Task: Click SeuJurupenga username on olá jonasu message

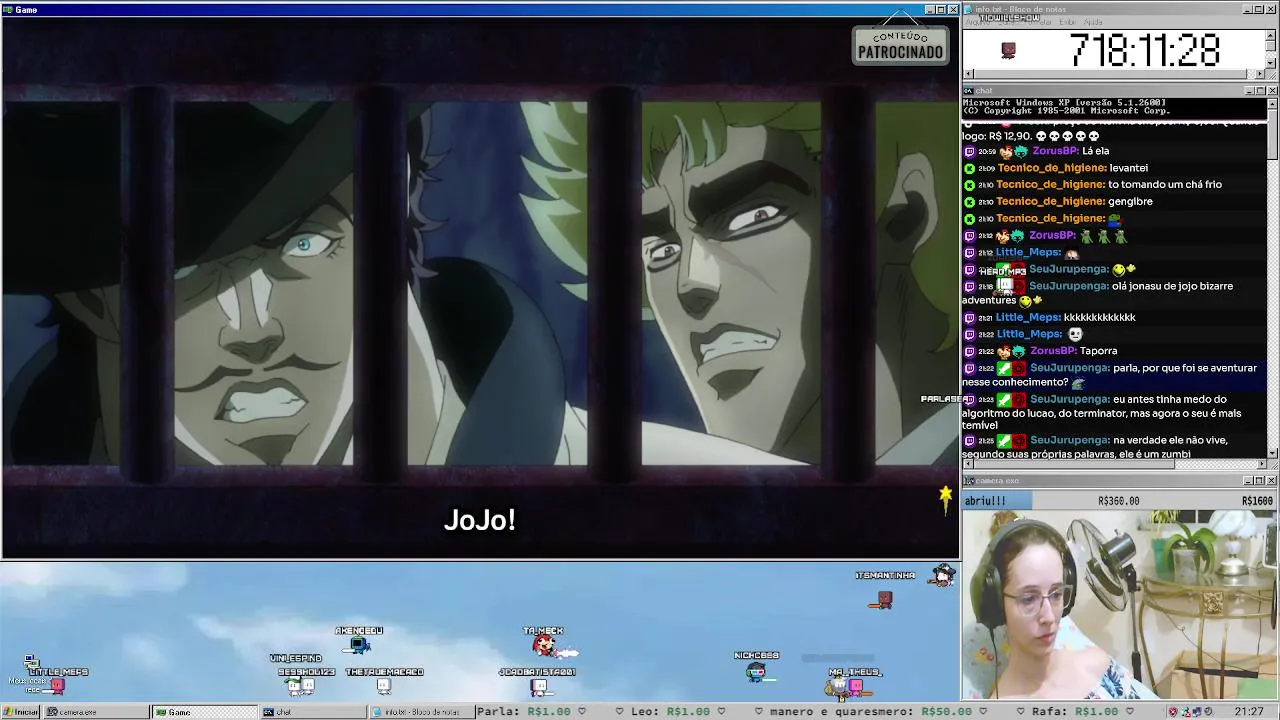Action: 1069,287
